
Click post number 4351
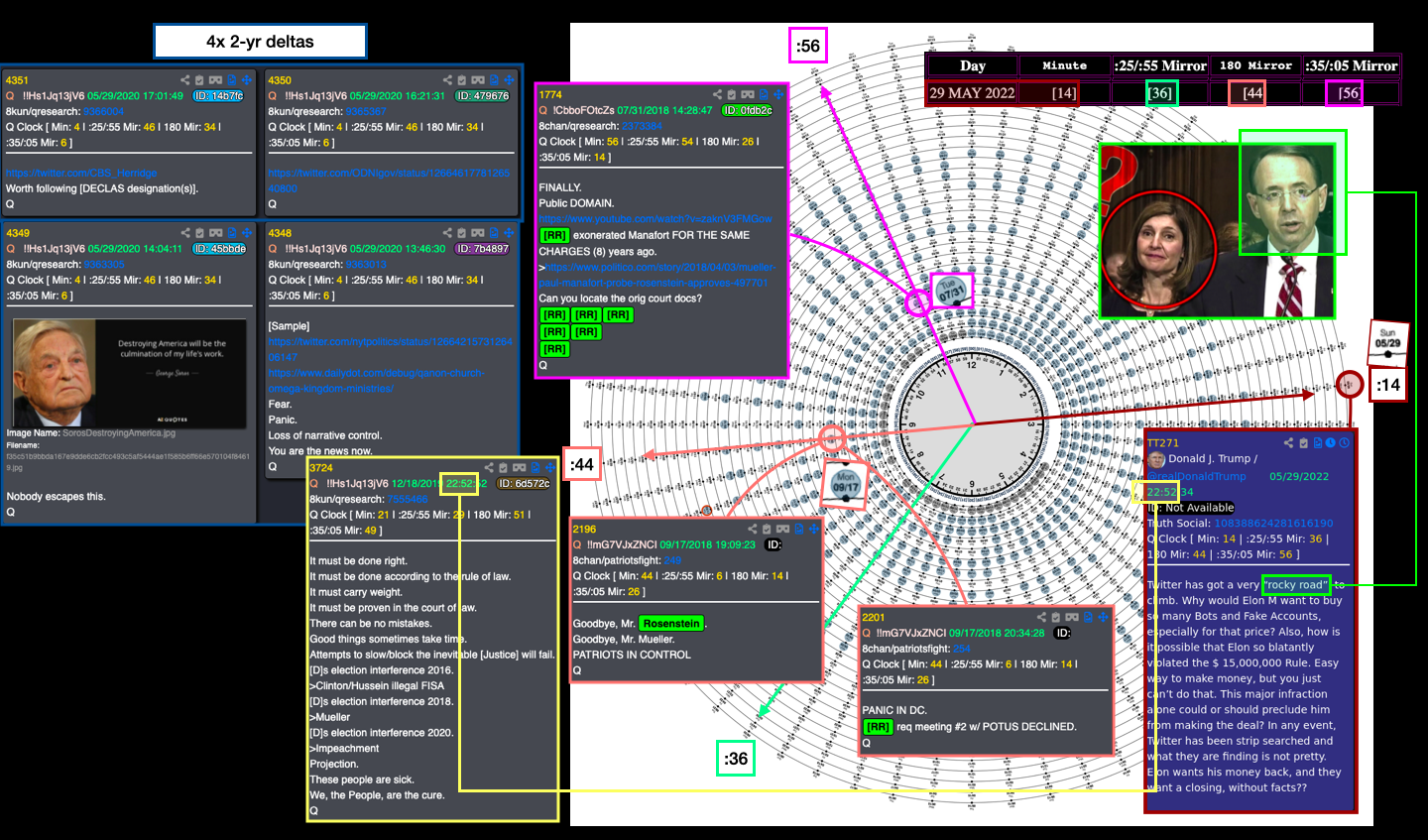click(x=17, y=80)
